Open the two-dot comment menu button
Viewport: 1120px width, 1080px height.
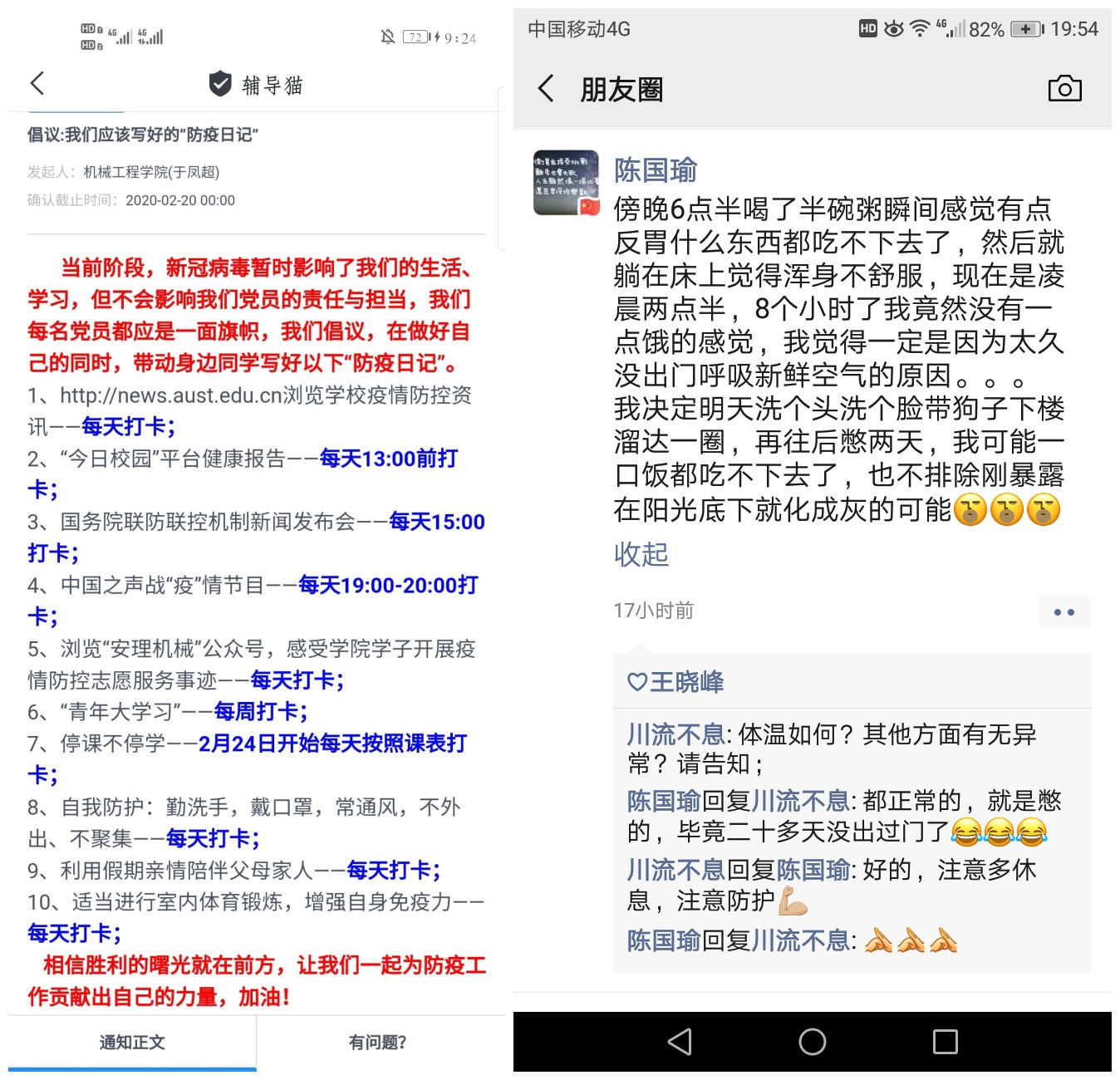(x=1064, y=612)
